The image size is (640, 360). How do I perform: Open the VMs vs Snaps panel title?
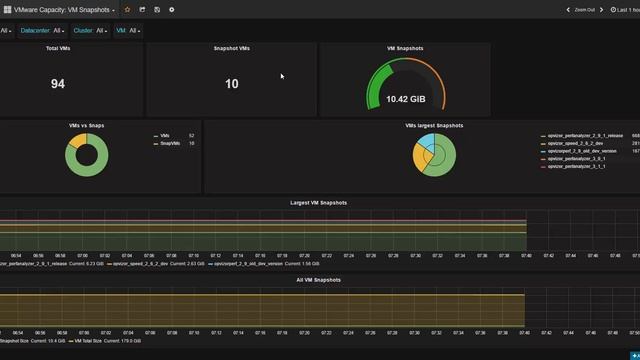pos(87,125)
